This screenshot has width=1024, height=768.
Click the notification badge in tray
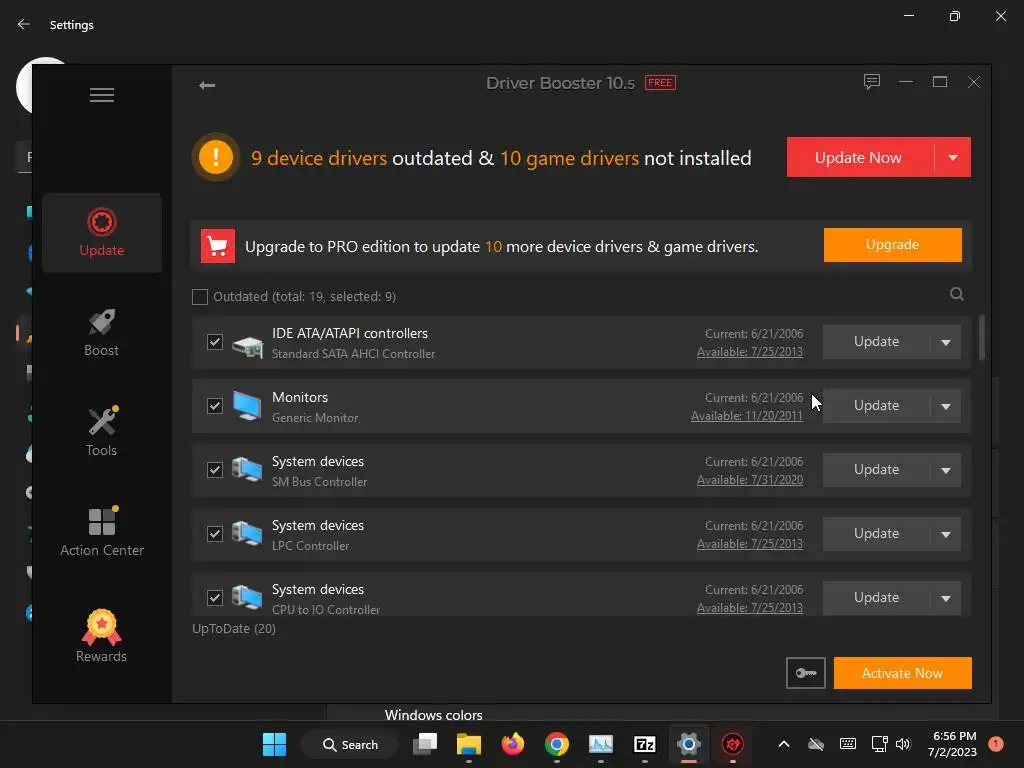[x=996, y=744]
